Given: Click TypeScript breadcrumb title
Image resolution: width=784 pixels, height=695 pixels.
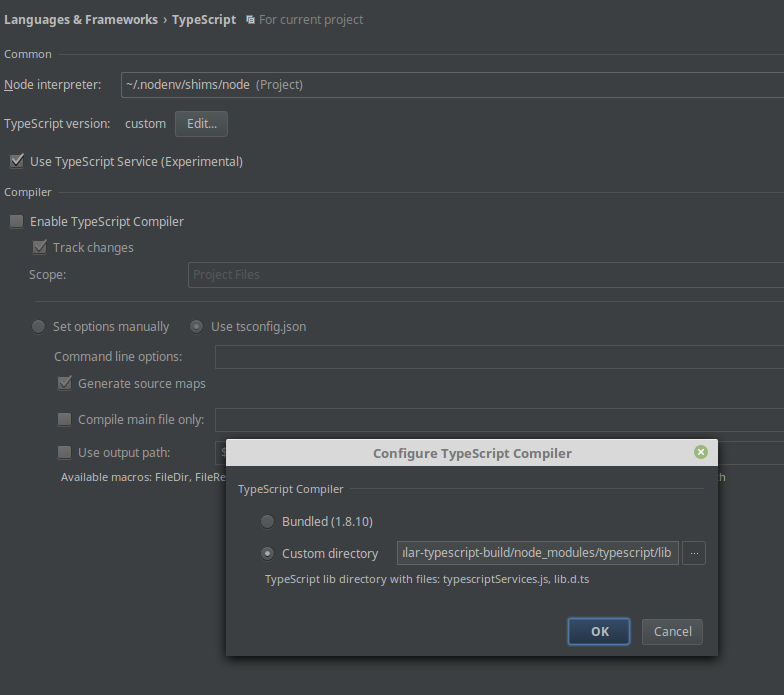Looking at the screenshot, I should click(204, 20).
